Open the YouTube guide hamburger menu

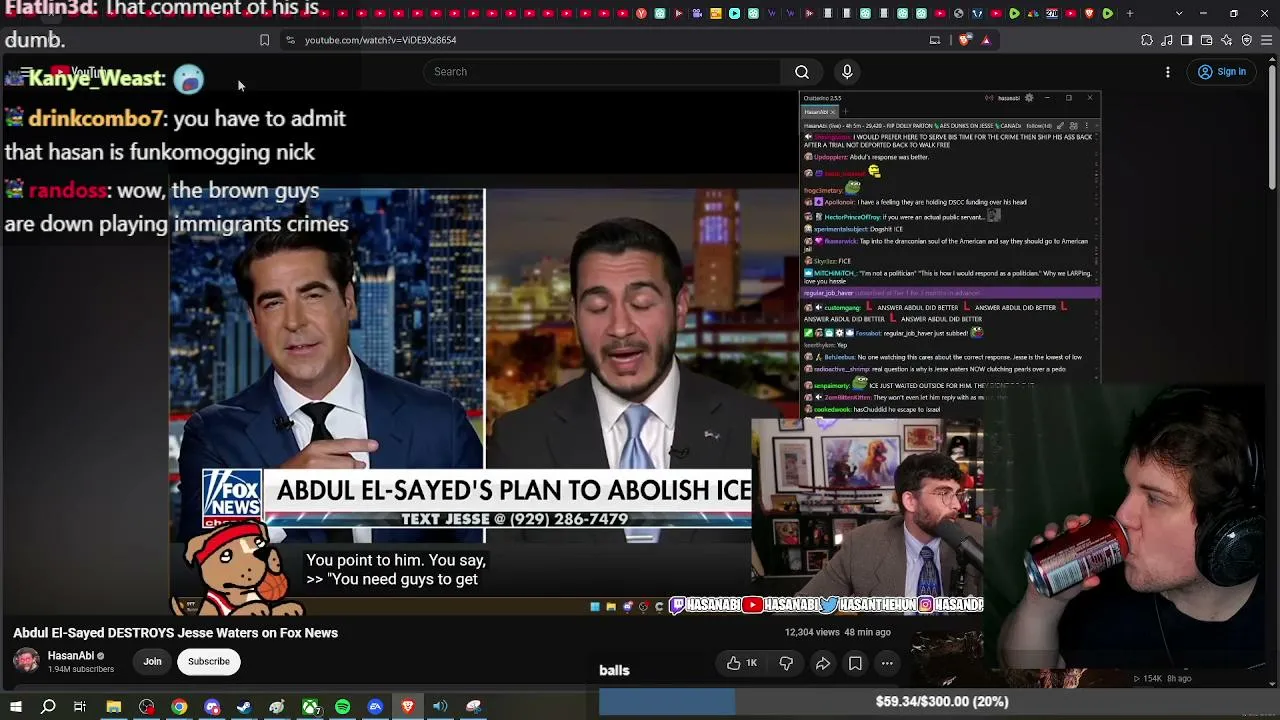click(x=26, y=72)
